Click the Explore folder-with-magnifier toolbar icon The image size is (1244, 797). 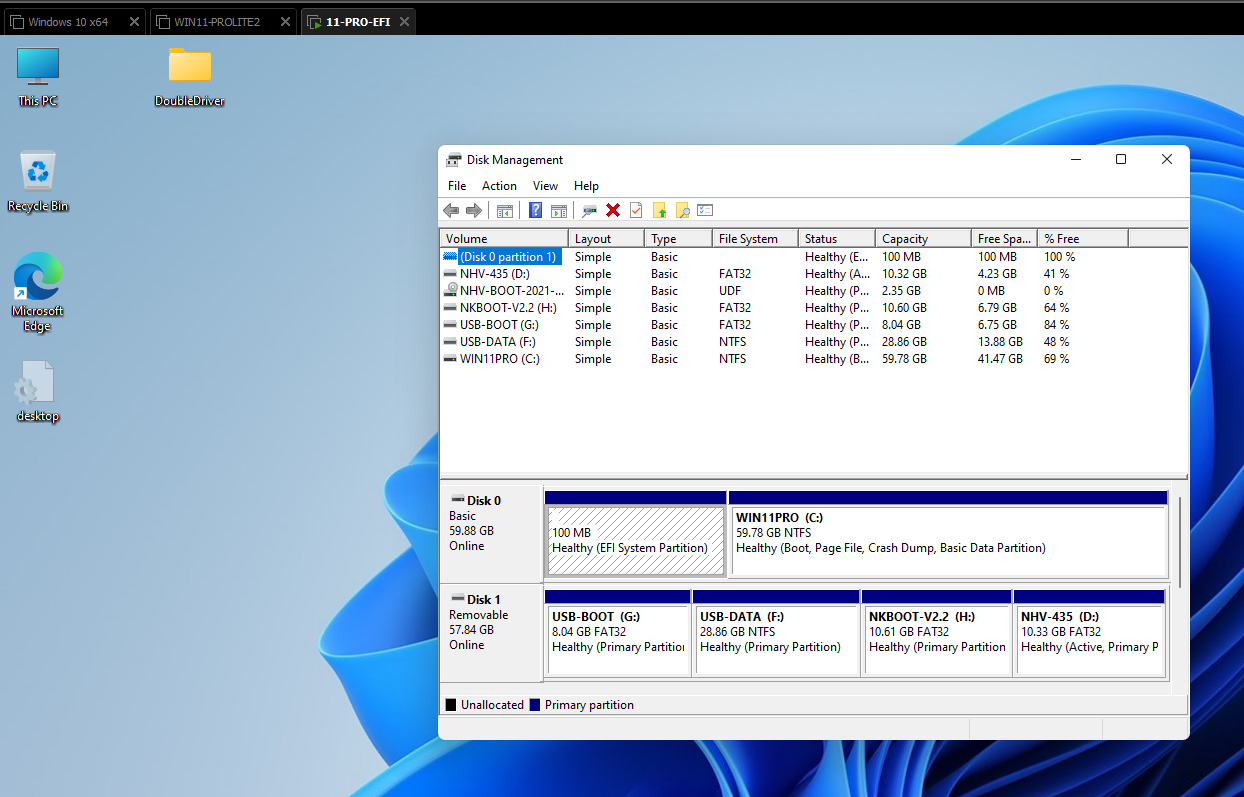coord(683,210)
